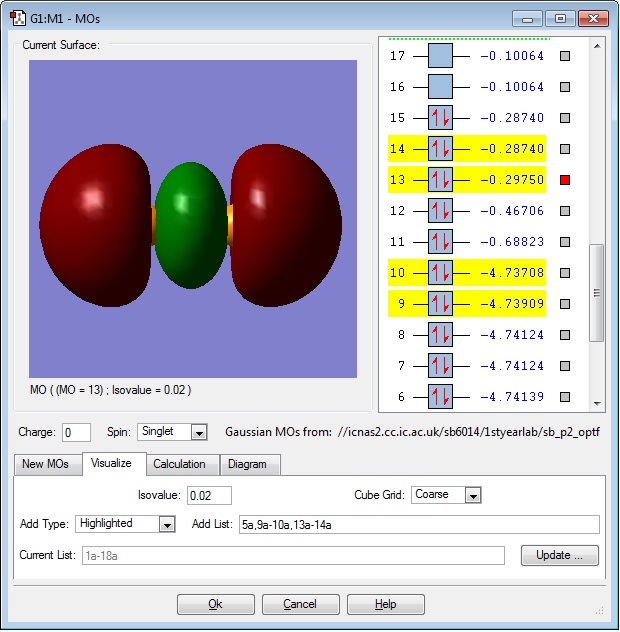Click the occupied orbital box for MO 9
The width and height of the screenshot is (620, 632).
pos(440,304)
